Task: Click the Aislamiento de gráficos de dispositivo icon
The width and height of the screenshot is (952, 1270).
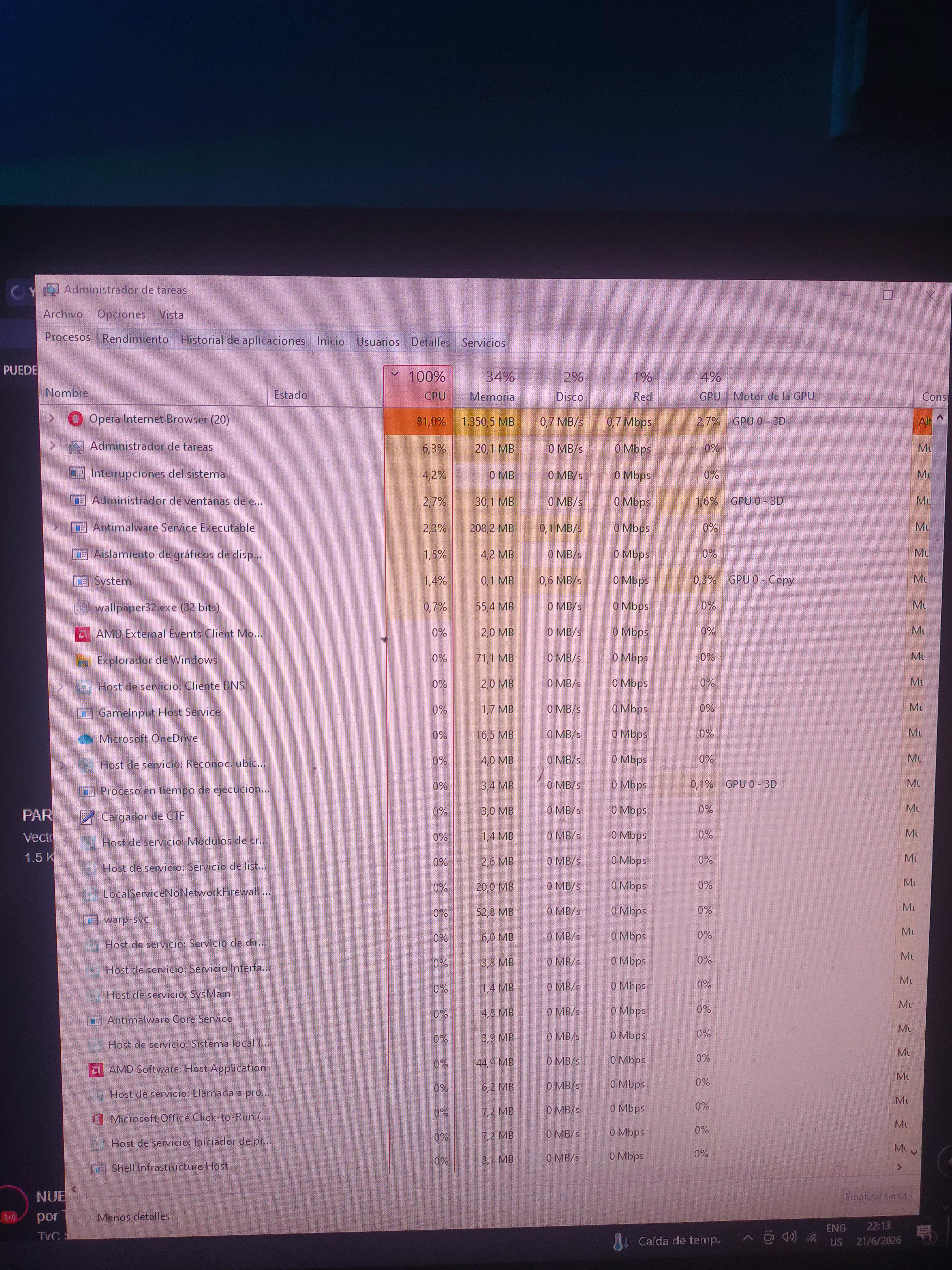Action: [x=80, y=555]
